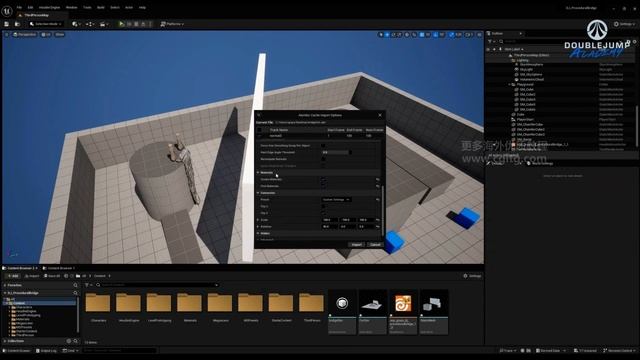
Task: Select the orange Houdini asset thumbnail
Action: pos(403,304)
